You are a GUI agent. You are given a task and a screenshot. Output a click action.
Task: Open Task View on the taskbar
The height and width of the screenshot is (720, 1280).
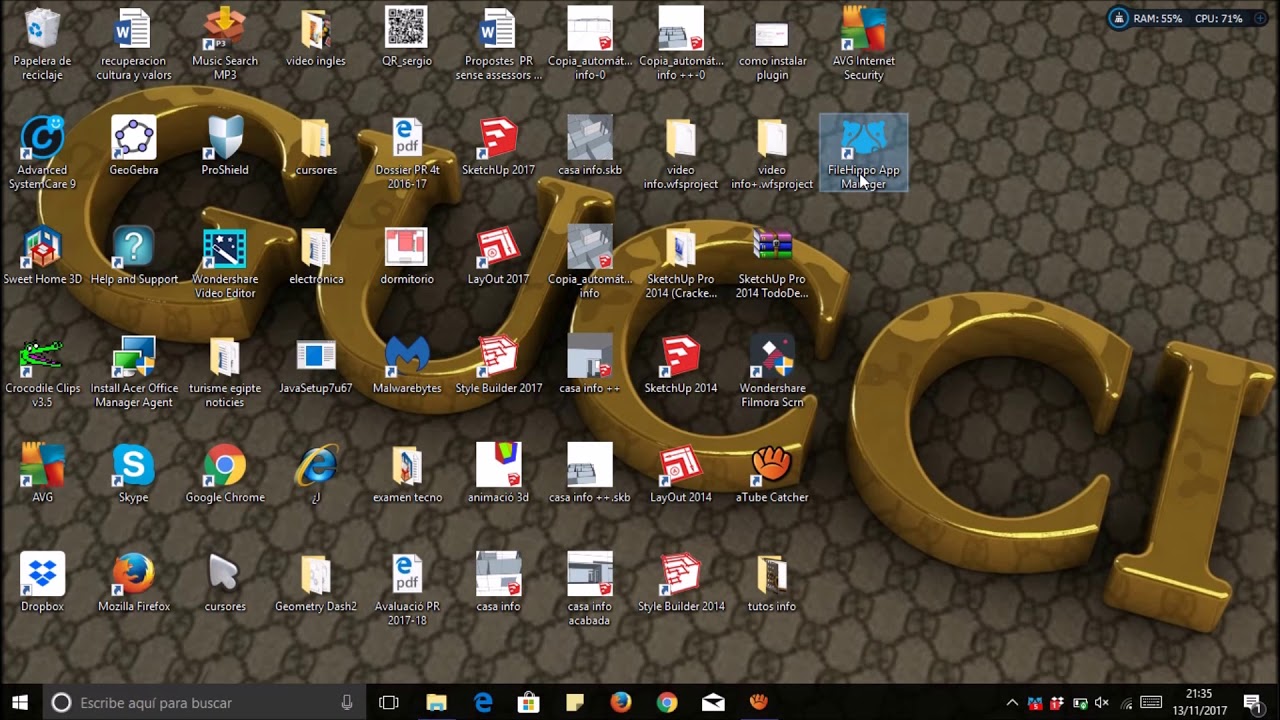click(x=389, y=702)
